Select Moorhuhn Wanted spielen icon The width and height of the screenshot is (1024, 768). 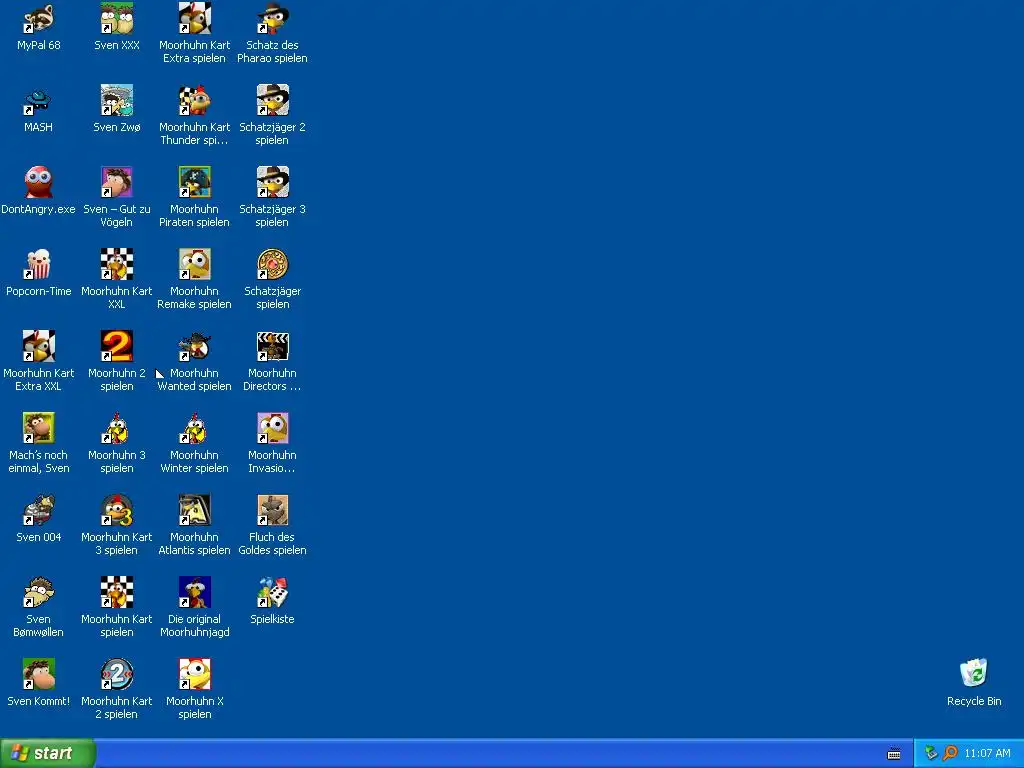pyautogui.click(x=195, y=346)
